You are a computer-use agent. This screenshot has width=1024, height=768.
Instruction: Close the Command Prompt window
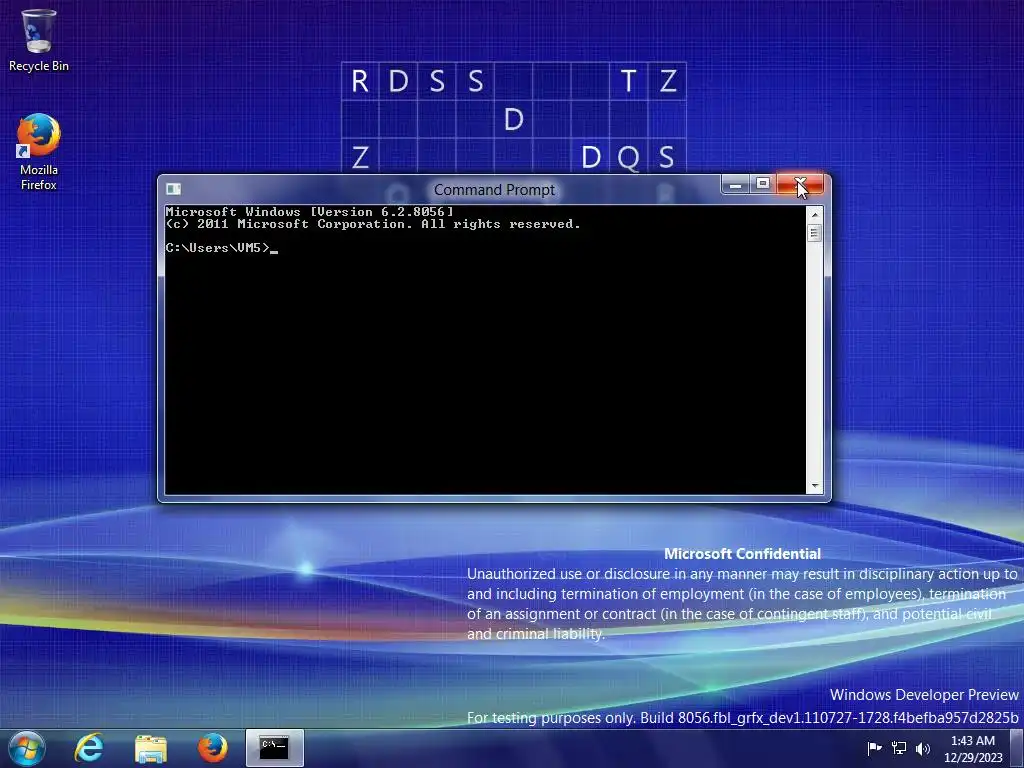coord(800,185)
